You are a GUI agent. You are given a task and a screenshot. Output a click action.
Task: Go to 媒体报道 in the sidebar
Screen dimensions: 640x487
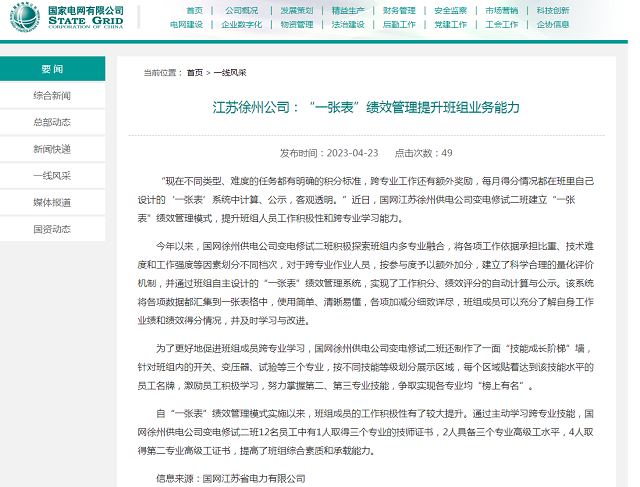point(52,202)
